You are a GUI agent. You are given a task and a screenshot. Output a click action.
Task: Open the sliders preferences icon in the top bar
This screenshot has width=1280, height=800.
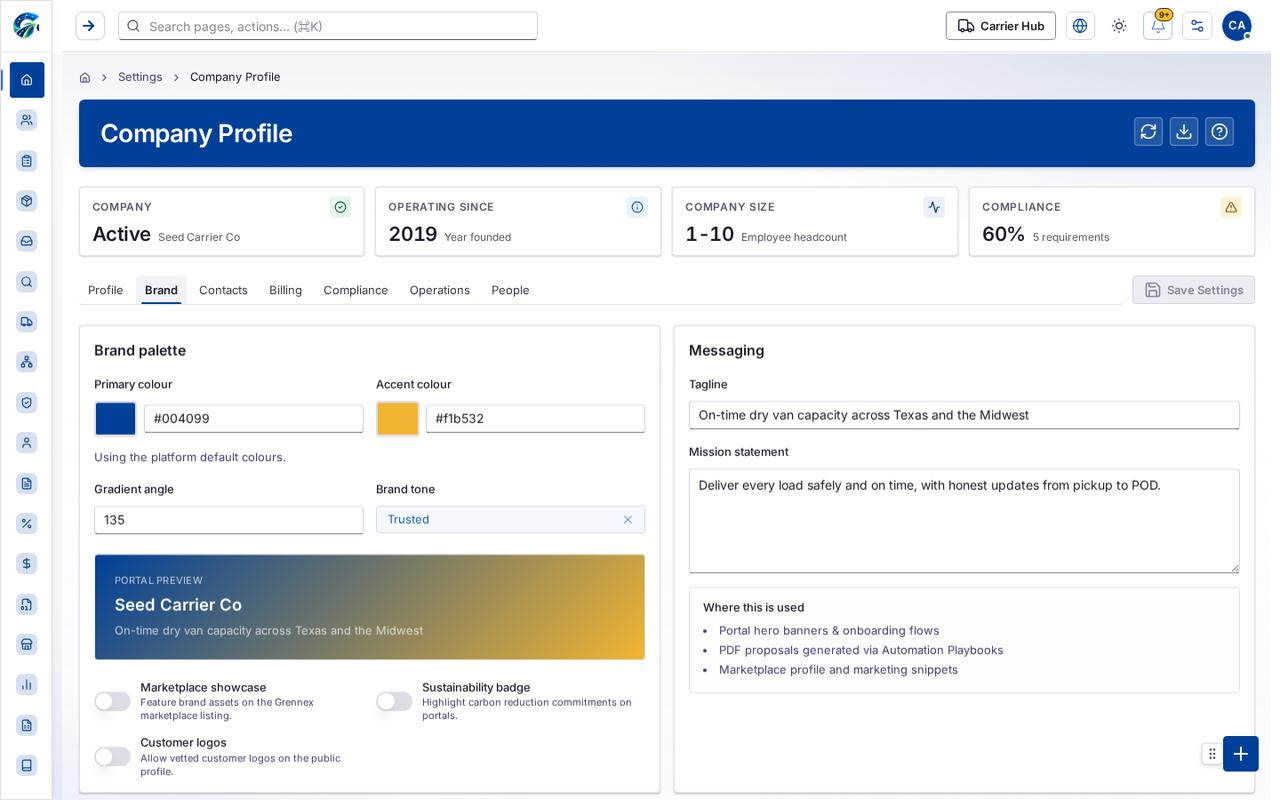1197,26
